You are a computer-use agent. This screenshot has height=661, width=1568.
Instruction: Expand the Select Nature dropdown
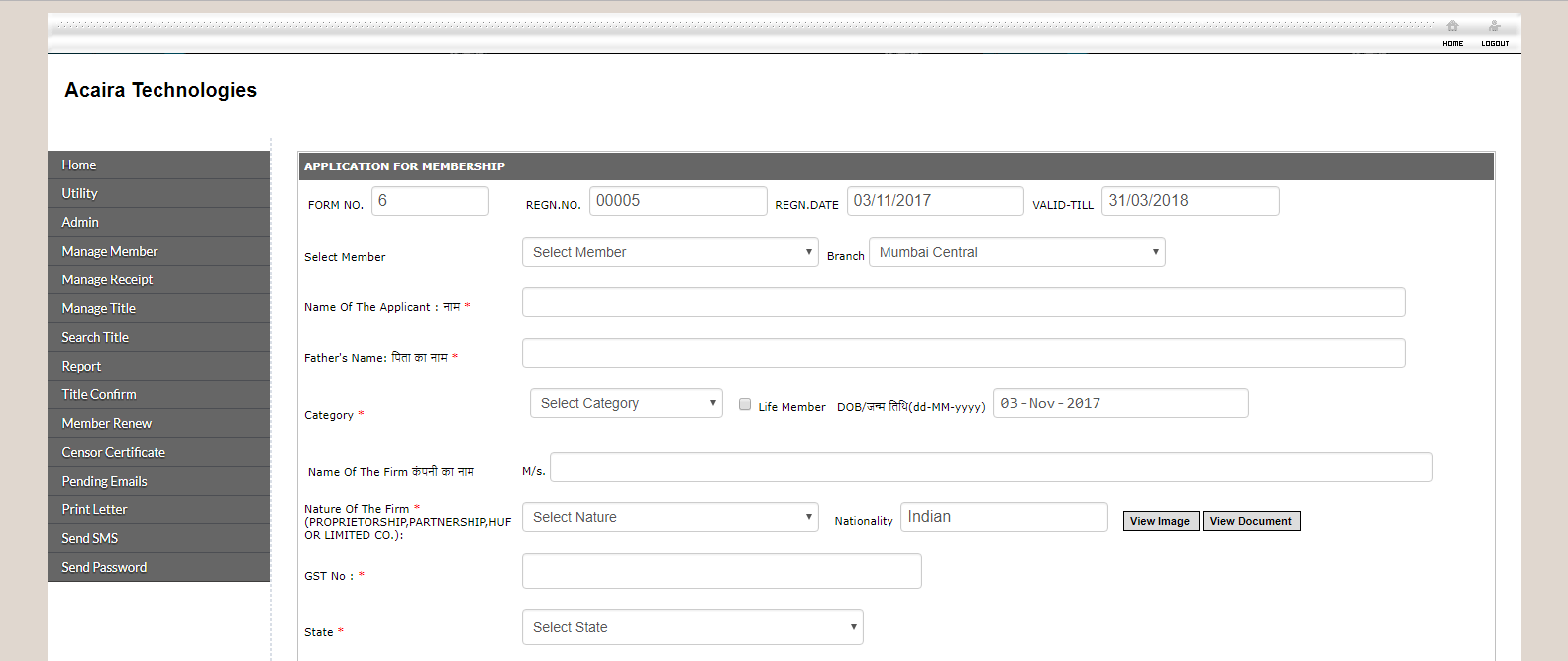[x=670, y=517]
